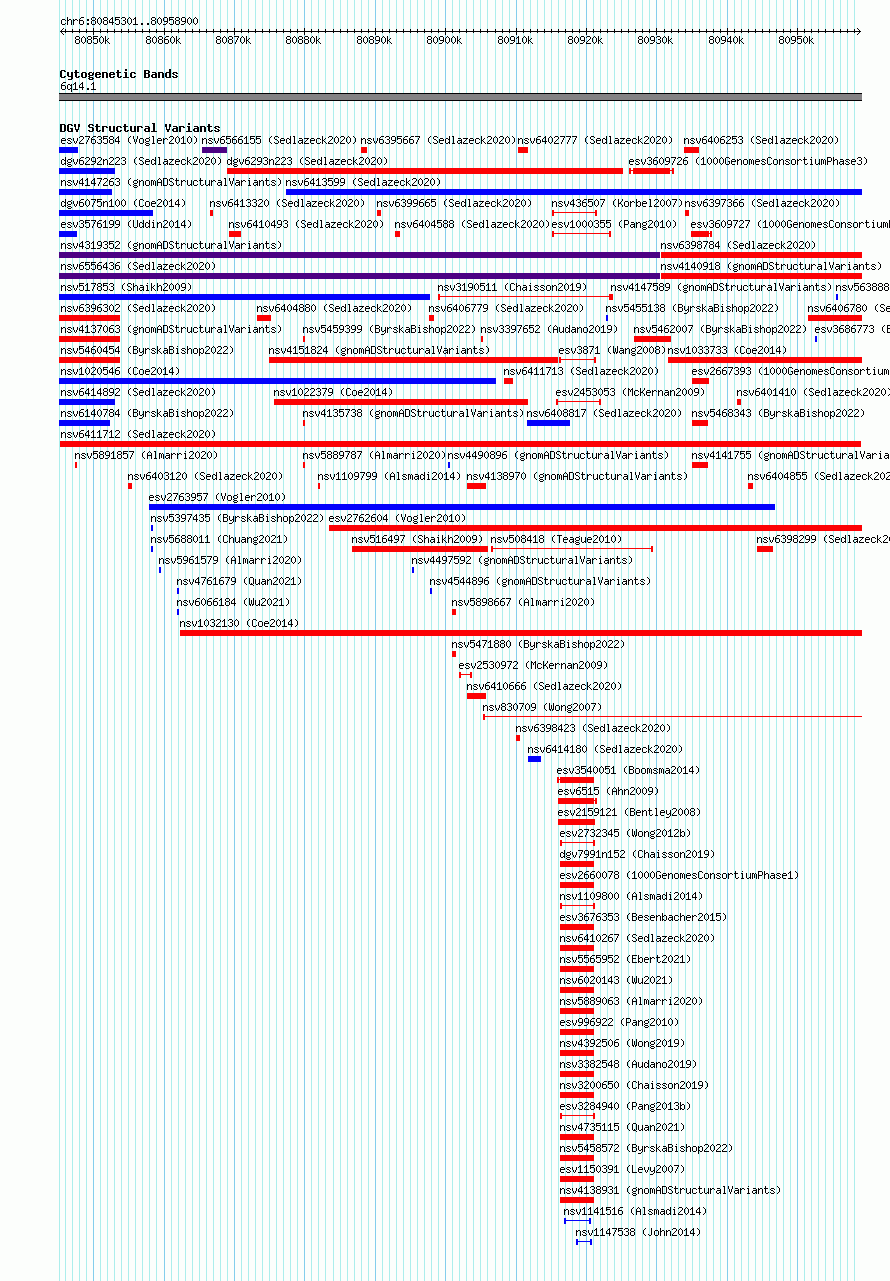Click the nsv6556436 (Sedlazeck2020) label
890x1281 pixels.
[x=138, y=266]
